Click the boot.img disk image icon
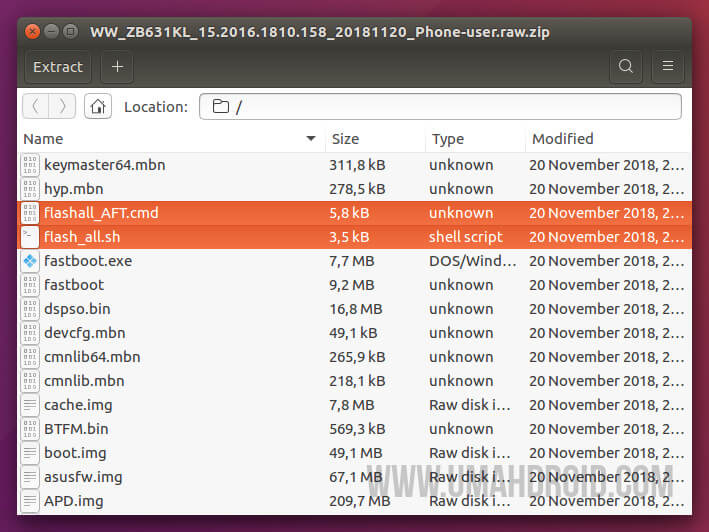Screen dimensions: 709x532 30,452
